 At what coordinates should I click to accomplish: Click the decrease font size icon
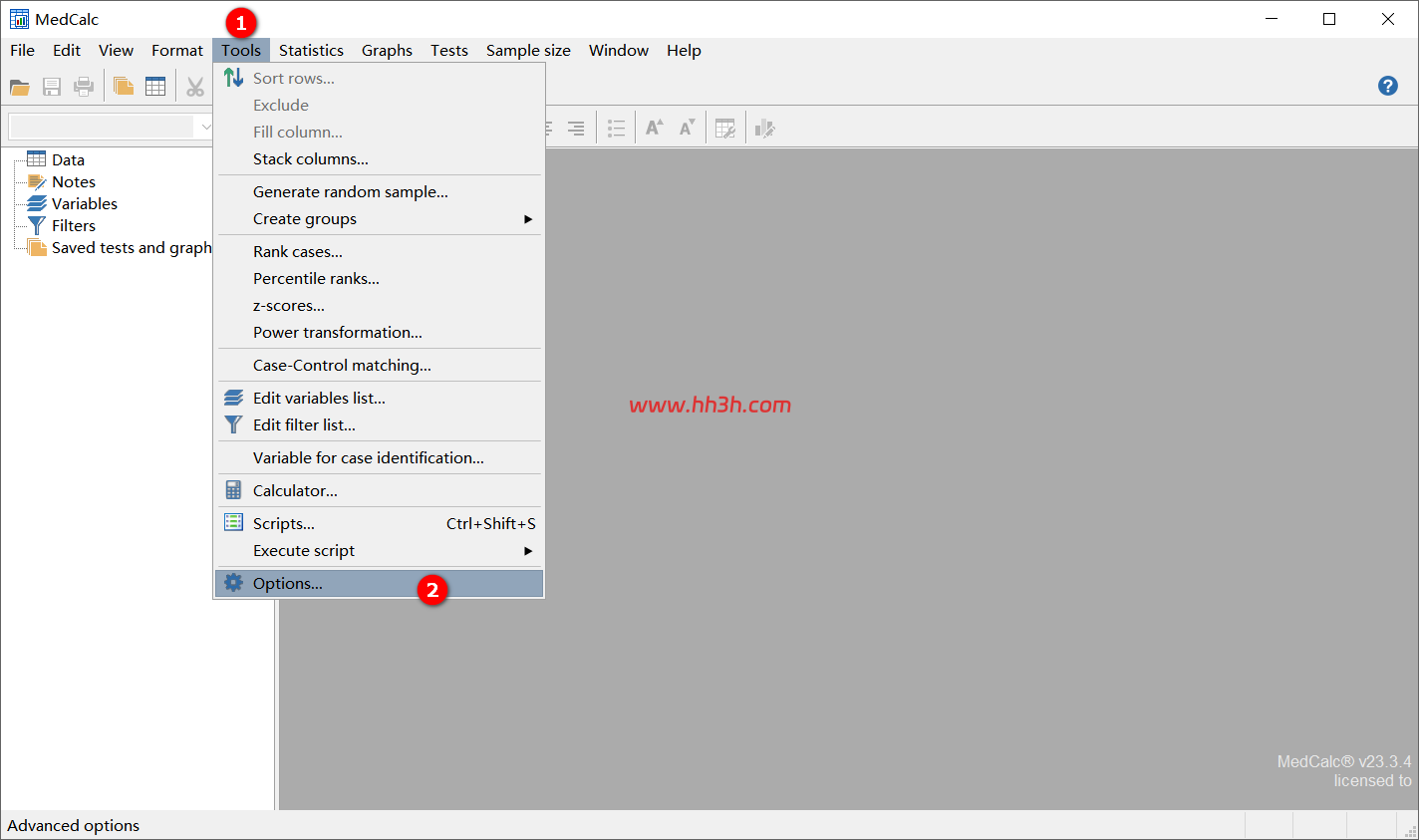[x=688, y=128]
